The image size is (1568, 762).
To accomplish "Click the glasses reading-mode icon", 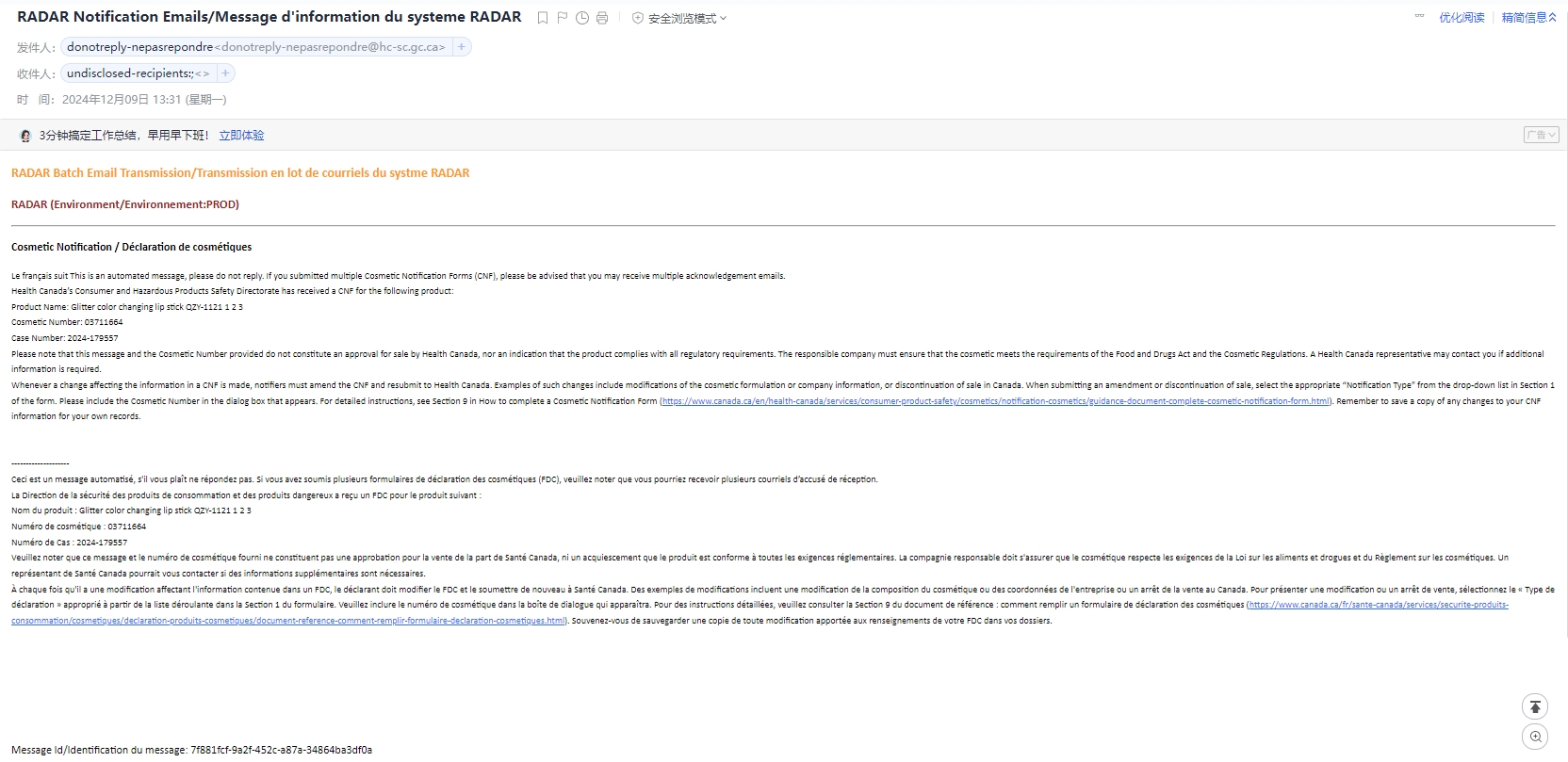I will (1419, 17).
